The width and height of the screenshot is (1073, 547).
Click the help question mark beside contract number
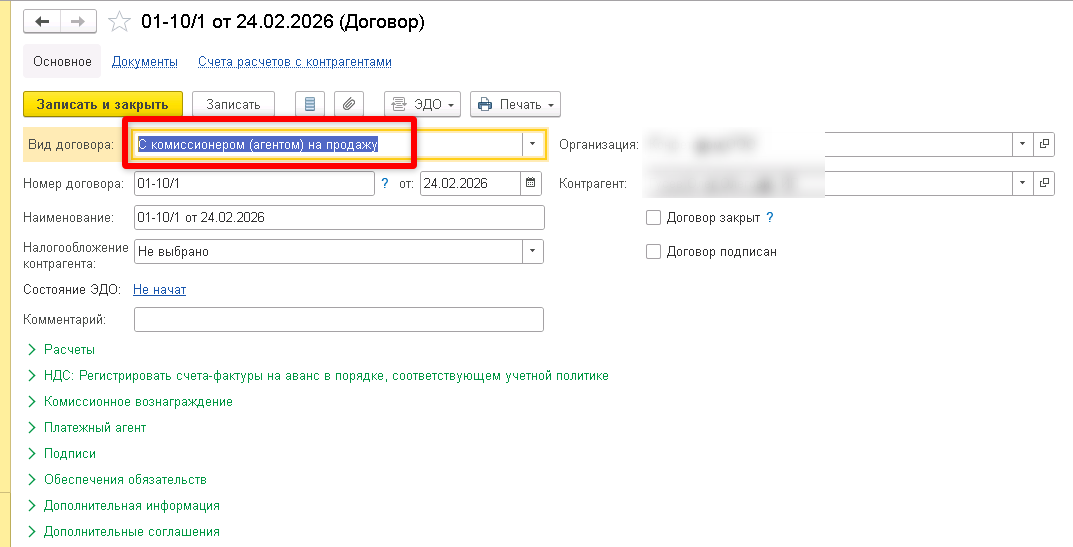385,183
